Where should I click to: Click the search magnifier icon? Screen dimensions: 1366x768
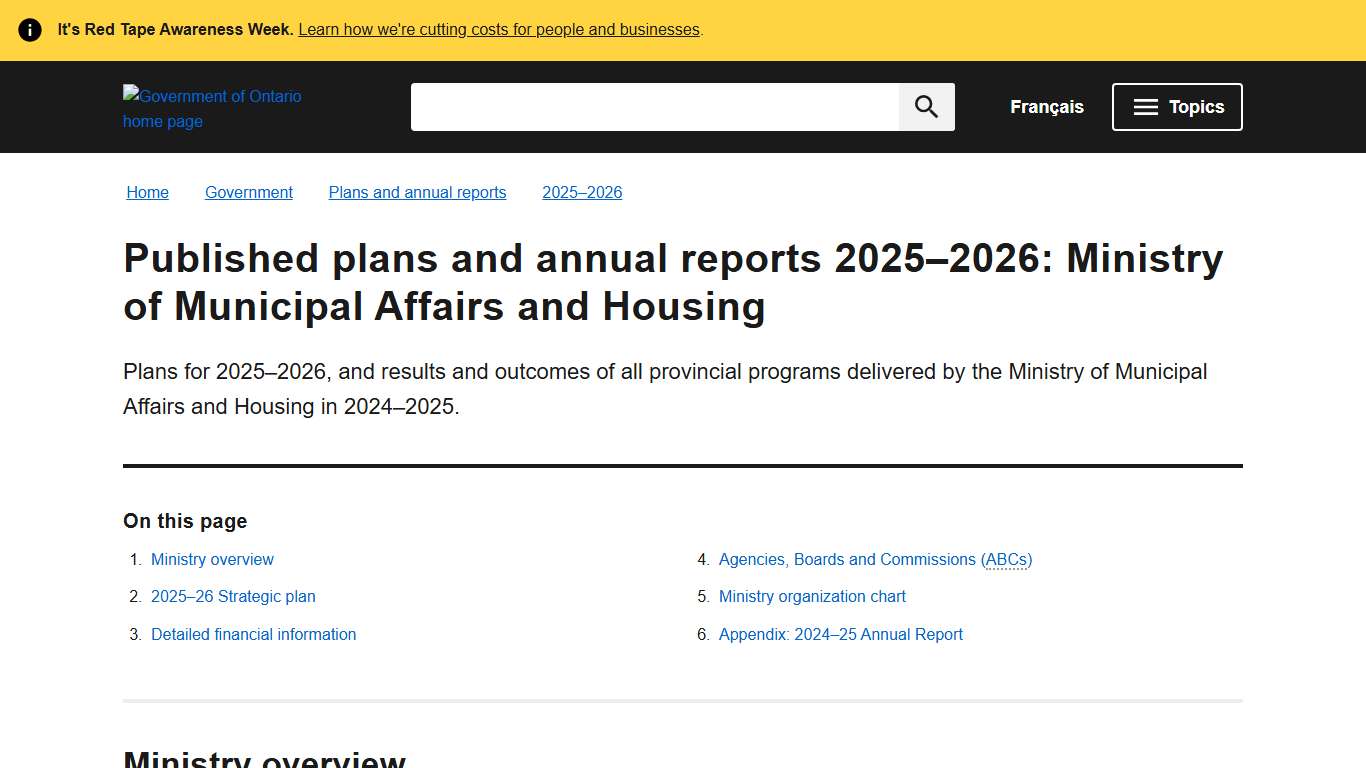925,106
